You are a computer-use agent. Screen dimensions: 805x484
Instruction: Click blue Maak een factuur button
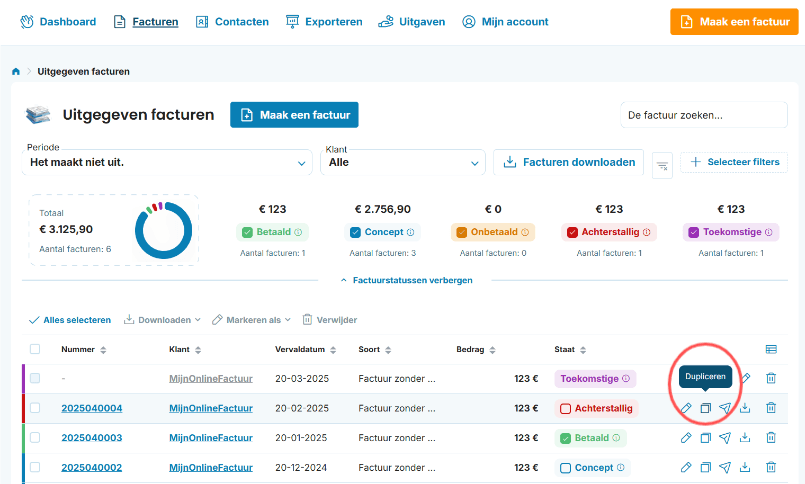294,115
